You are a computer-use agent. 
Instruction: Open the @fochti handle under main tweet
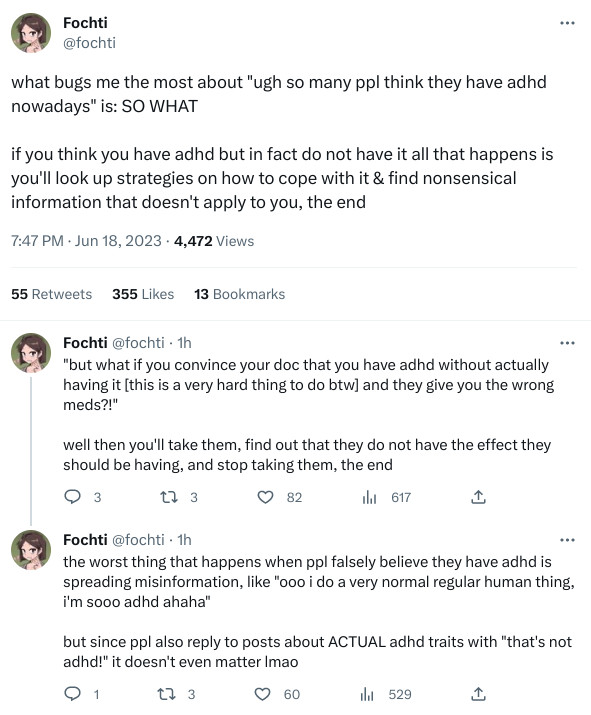pyautogui.click(x=89, y=43)
